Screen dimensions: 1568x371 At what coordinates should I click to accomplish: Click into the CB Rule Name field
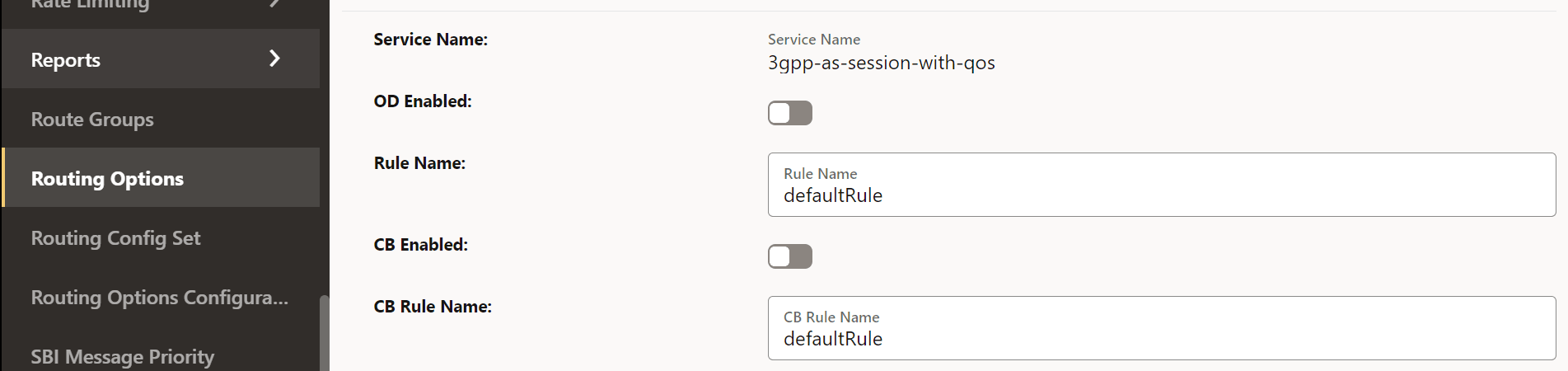pos(1161,339)
